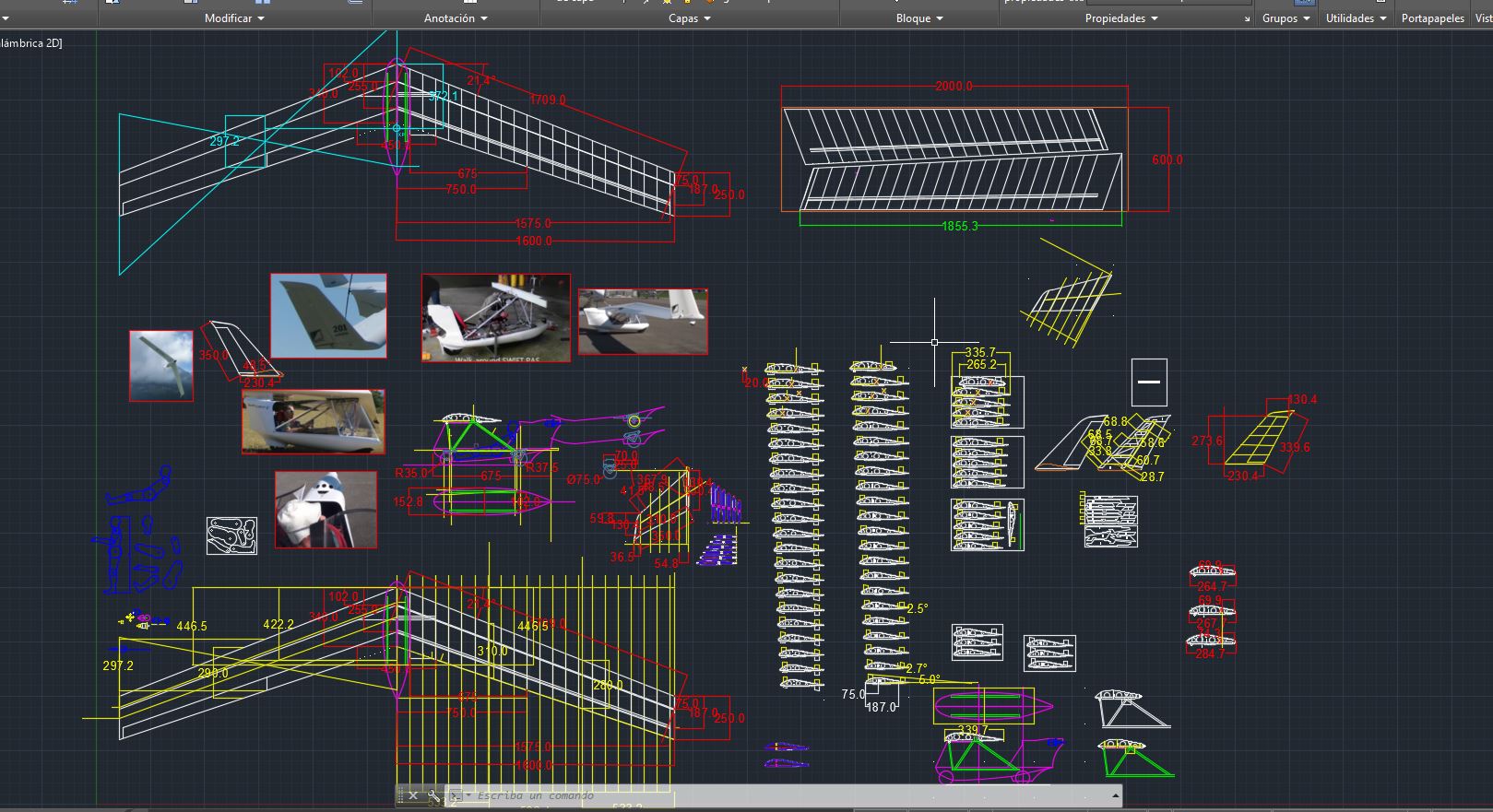Select the Walk-around SWIFT photo
The image size is (1493, 812).
496,318
